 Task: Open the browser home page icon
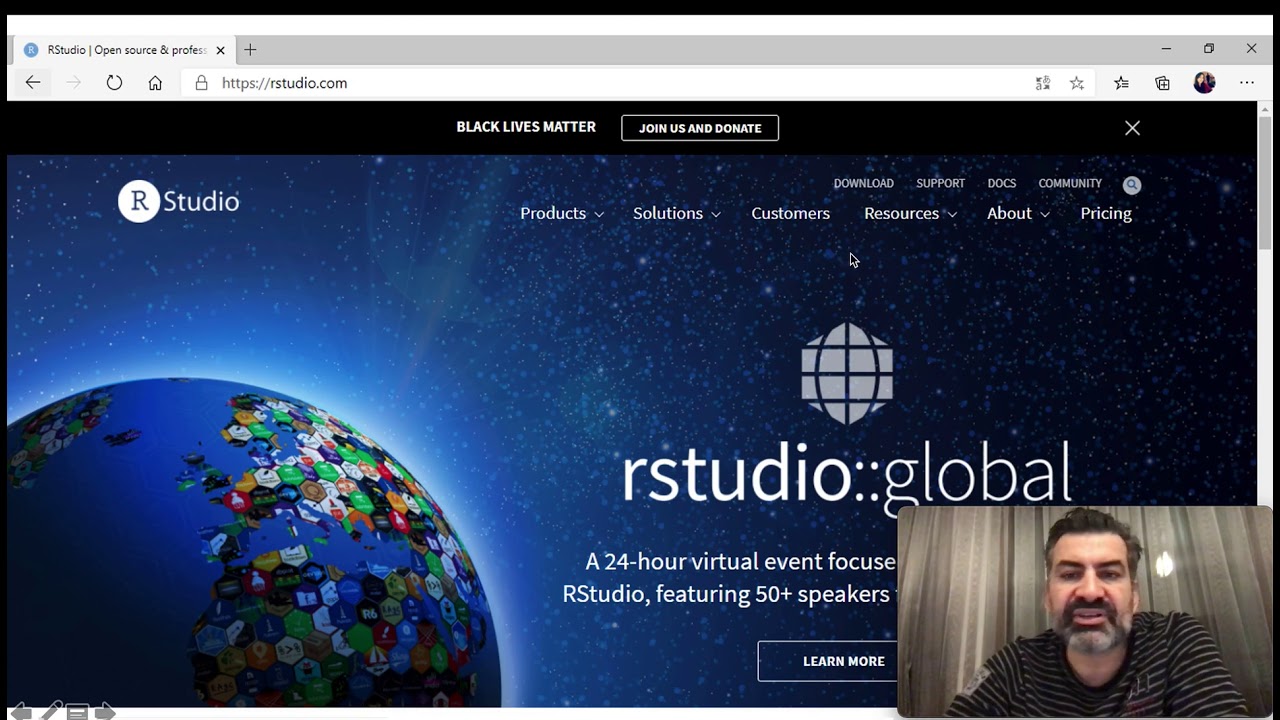[x=155, y=83]
